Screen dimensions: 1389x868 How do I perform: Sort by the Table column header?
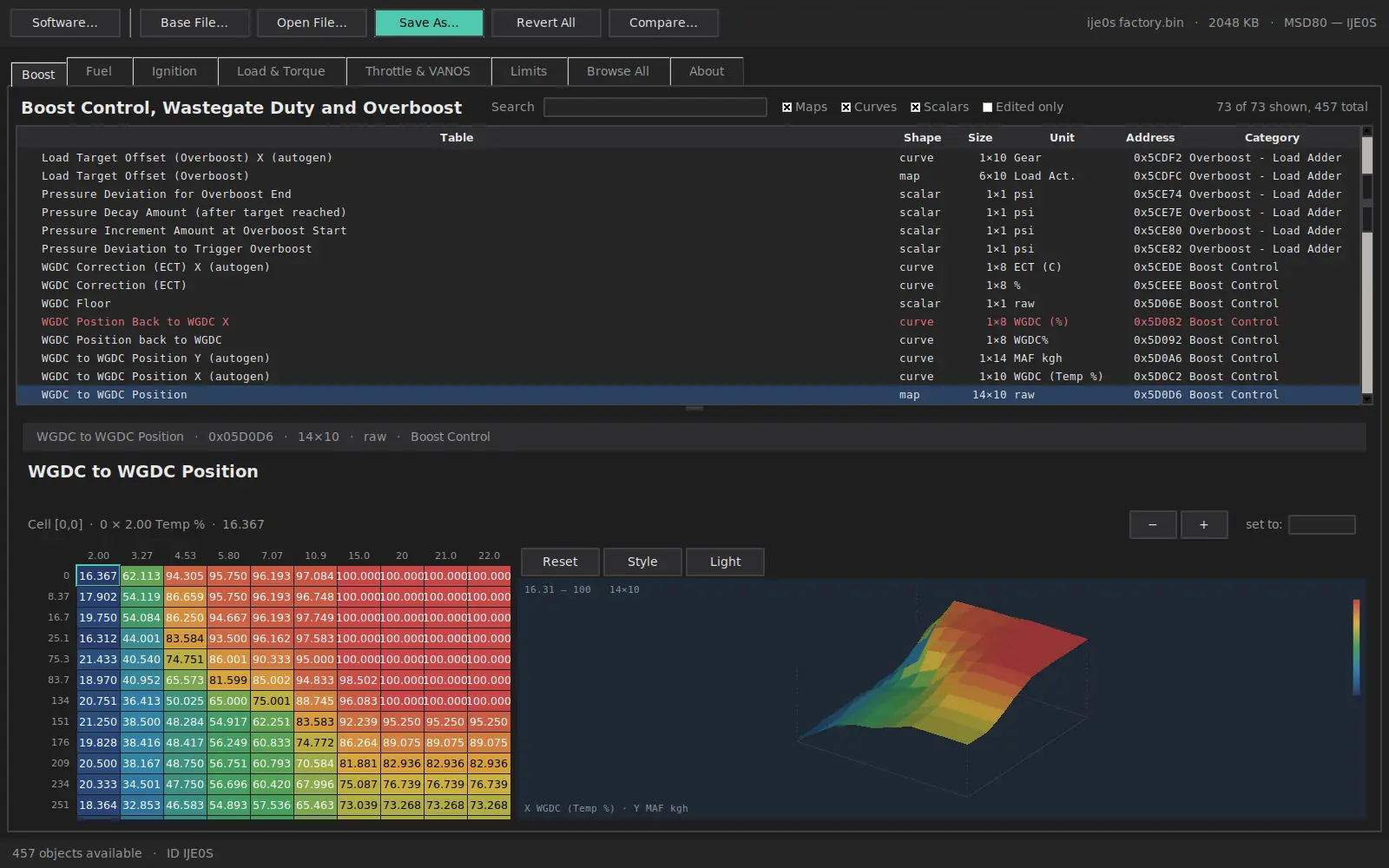click(x=457, y=137)
